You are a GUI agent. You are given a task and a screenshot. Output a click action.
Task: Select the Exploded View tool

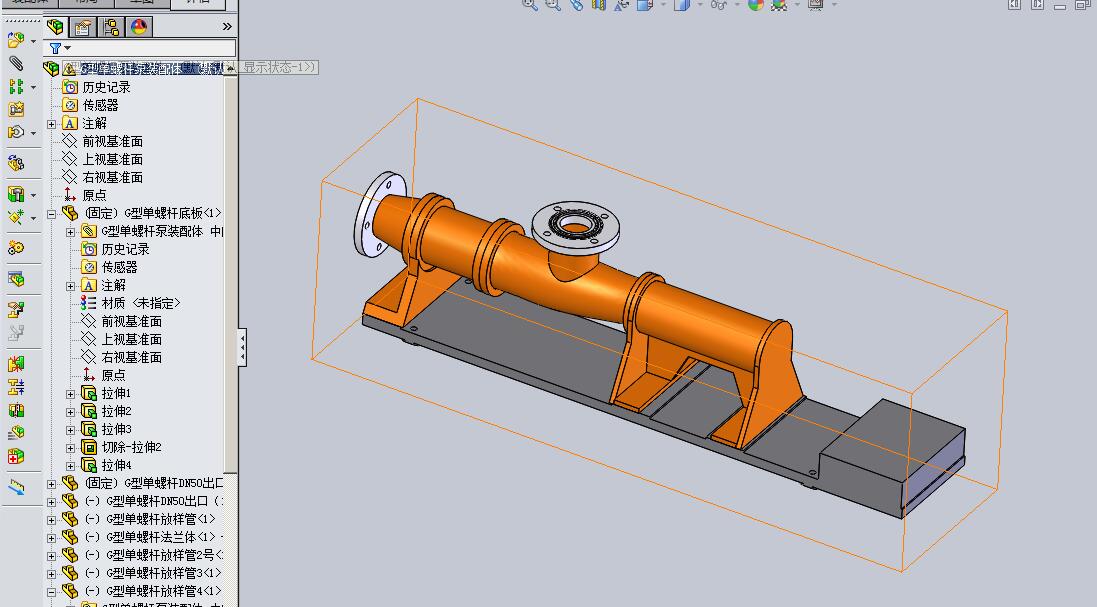[x=15, y=310]
